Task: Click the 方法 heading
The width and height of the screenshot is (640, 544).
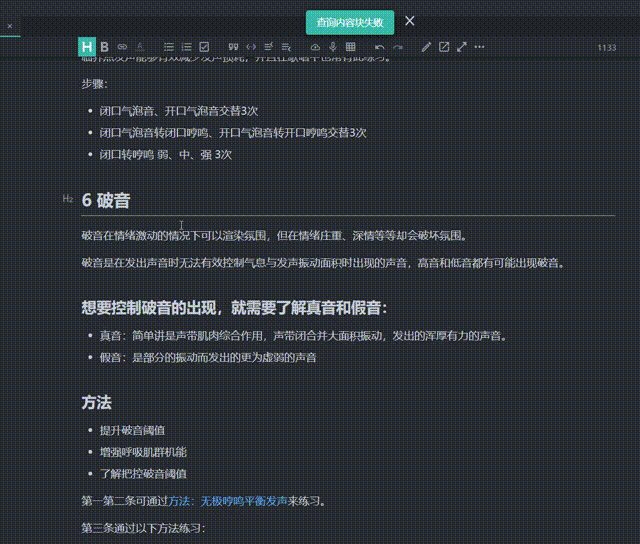Action: coord(97,403)
